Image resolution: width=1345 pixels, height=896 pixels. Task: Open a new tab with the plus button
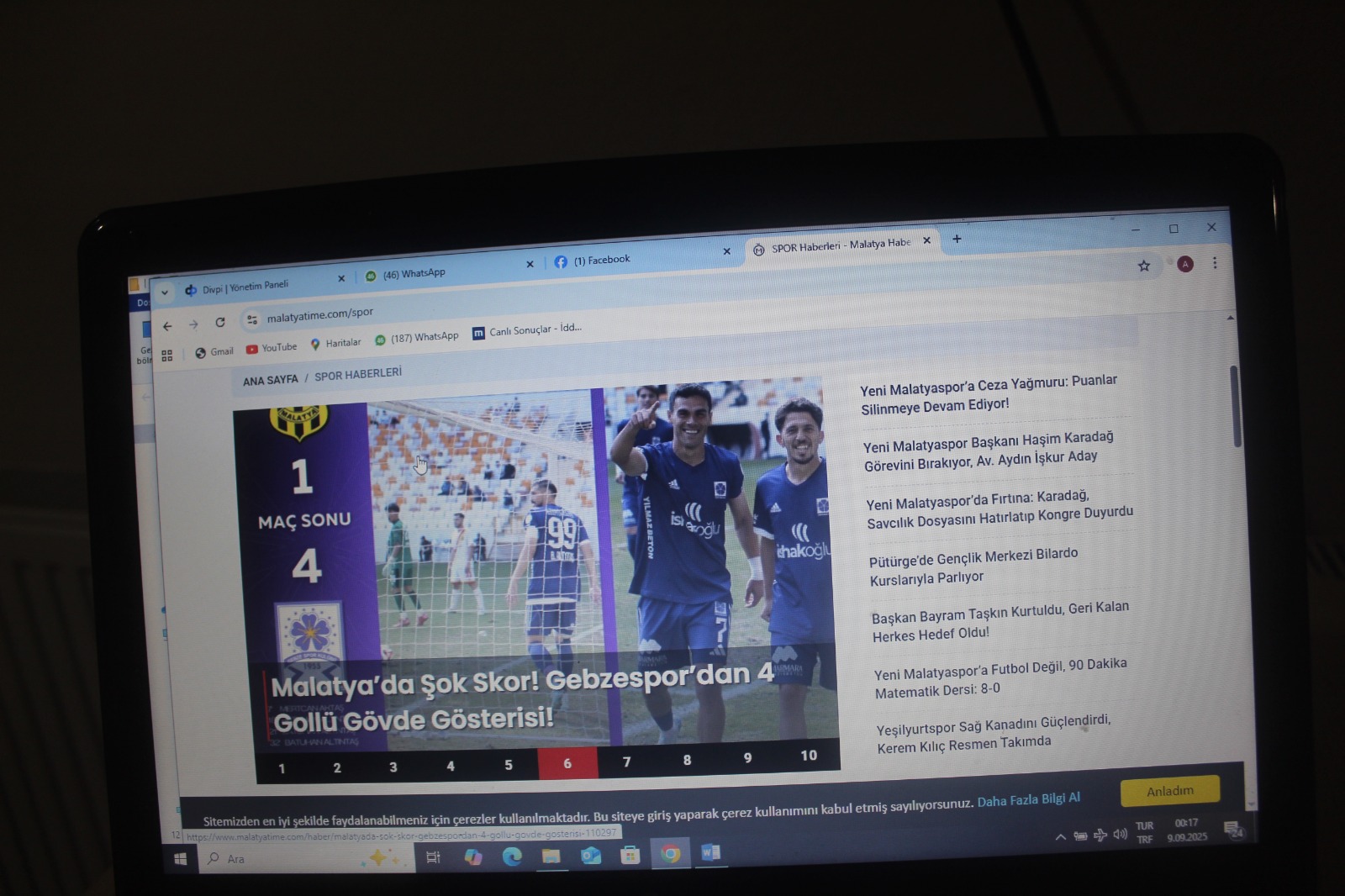957,240
